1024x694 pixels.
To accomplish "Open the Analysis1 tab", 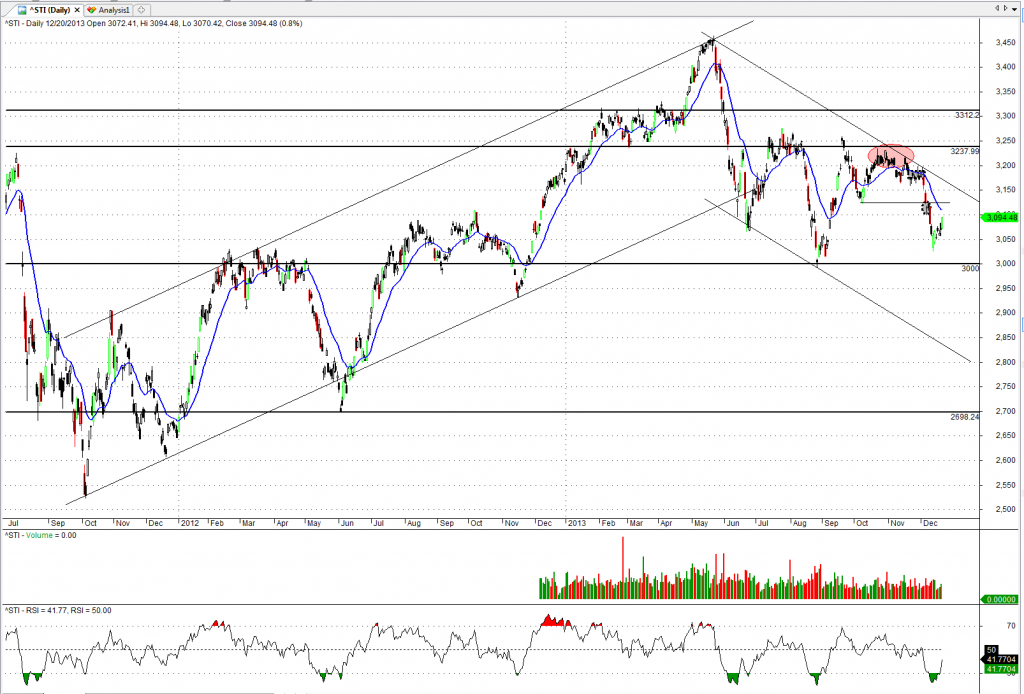I will (111, 7).
